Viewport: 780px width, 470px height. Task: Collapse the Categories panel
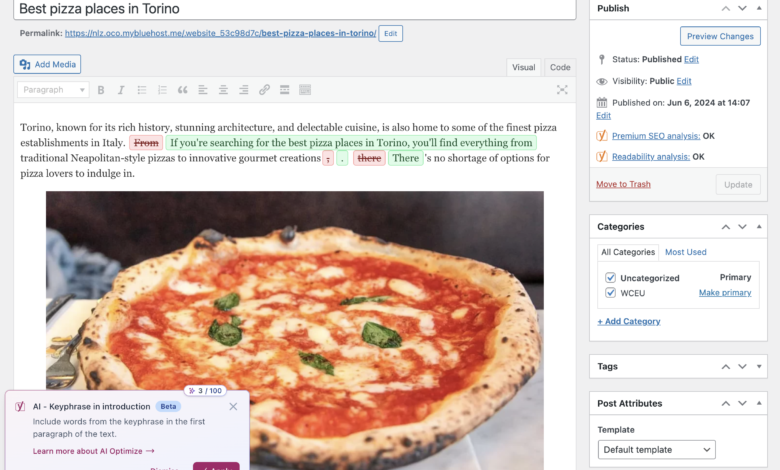point(759,227)
